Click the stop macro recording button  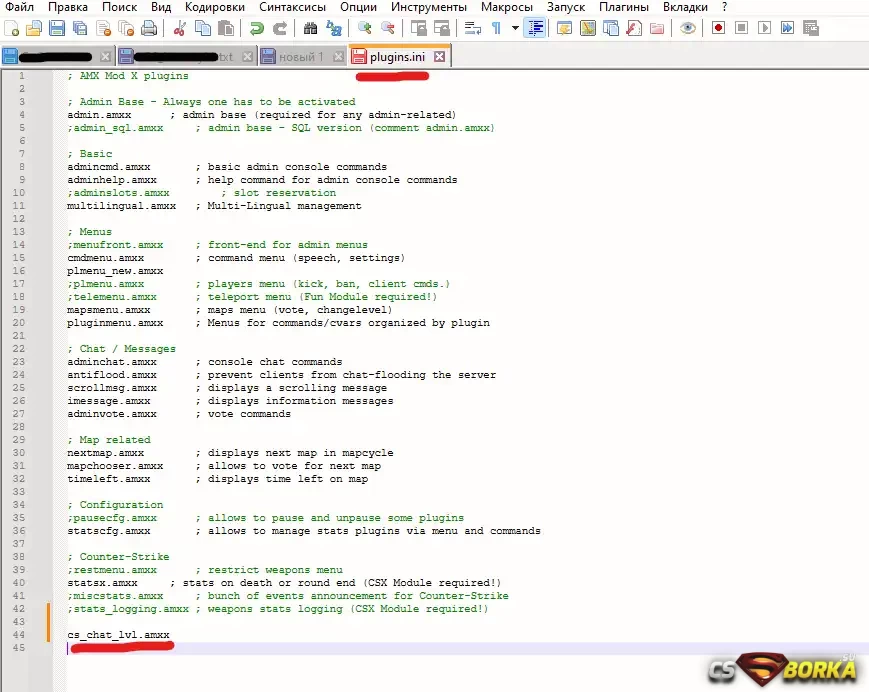[x=741, y=28]
